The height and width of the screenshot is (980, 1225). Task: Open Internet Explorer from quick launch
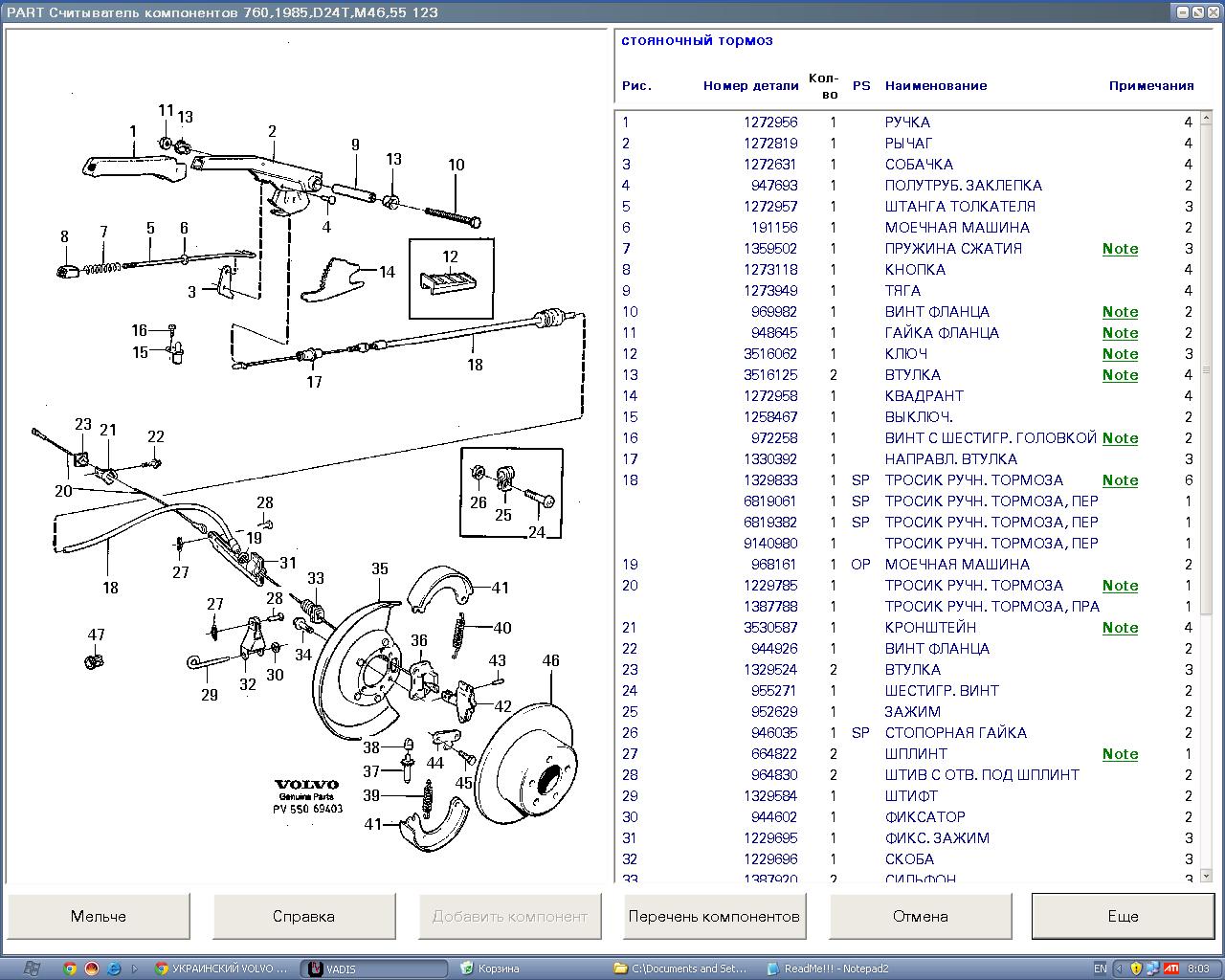pos(114,969)
